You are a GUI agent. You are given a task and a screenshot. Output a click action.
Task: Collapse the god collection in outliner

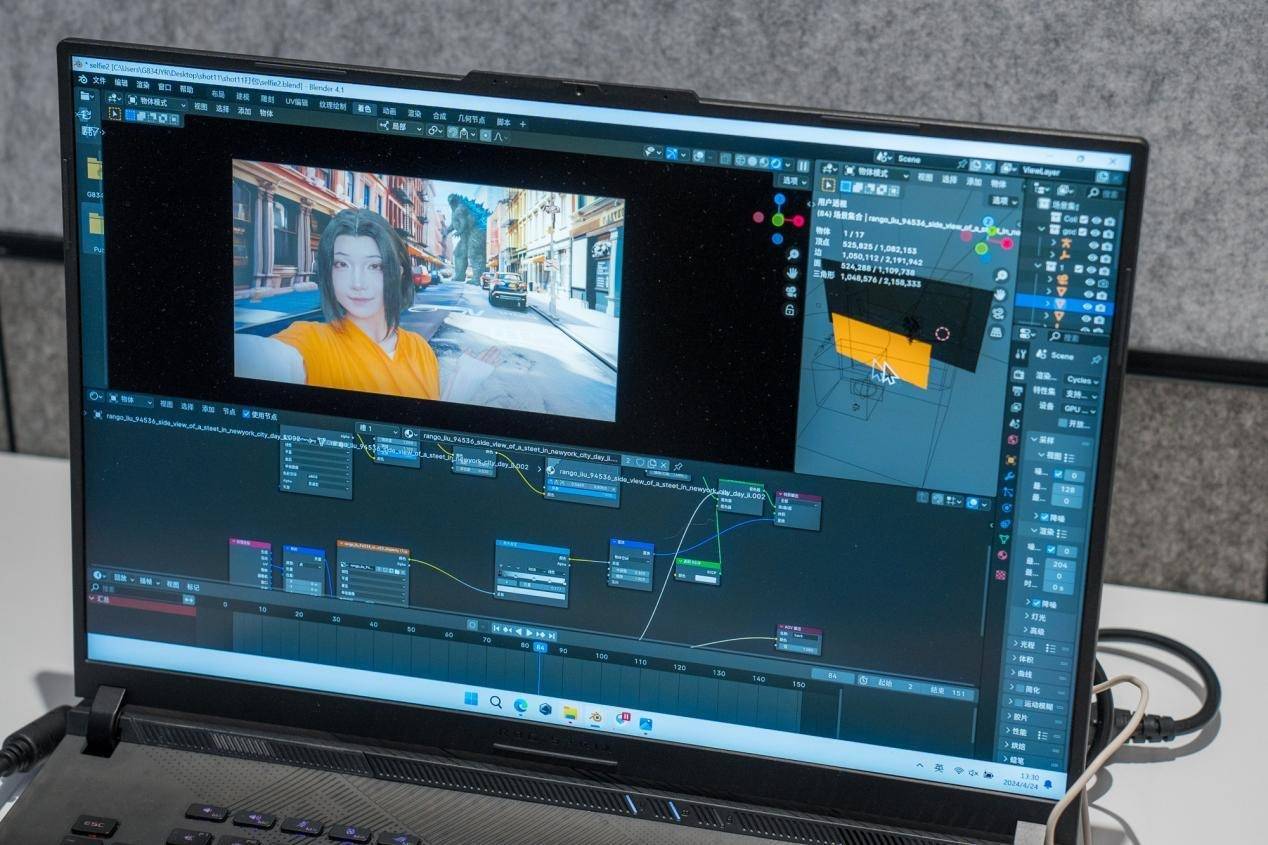pos(1042,228)
